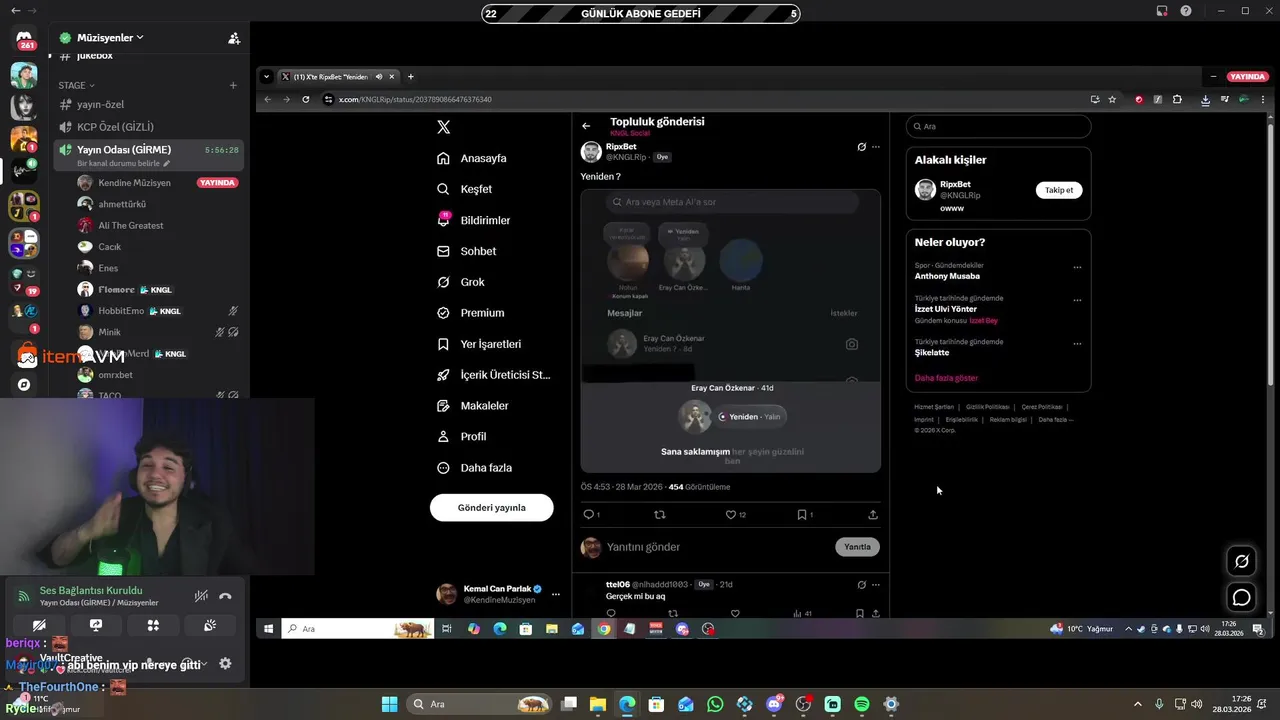Open Premium page
The image size is (1280, 720).
pyautogui.click(x=471, y=313)
